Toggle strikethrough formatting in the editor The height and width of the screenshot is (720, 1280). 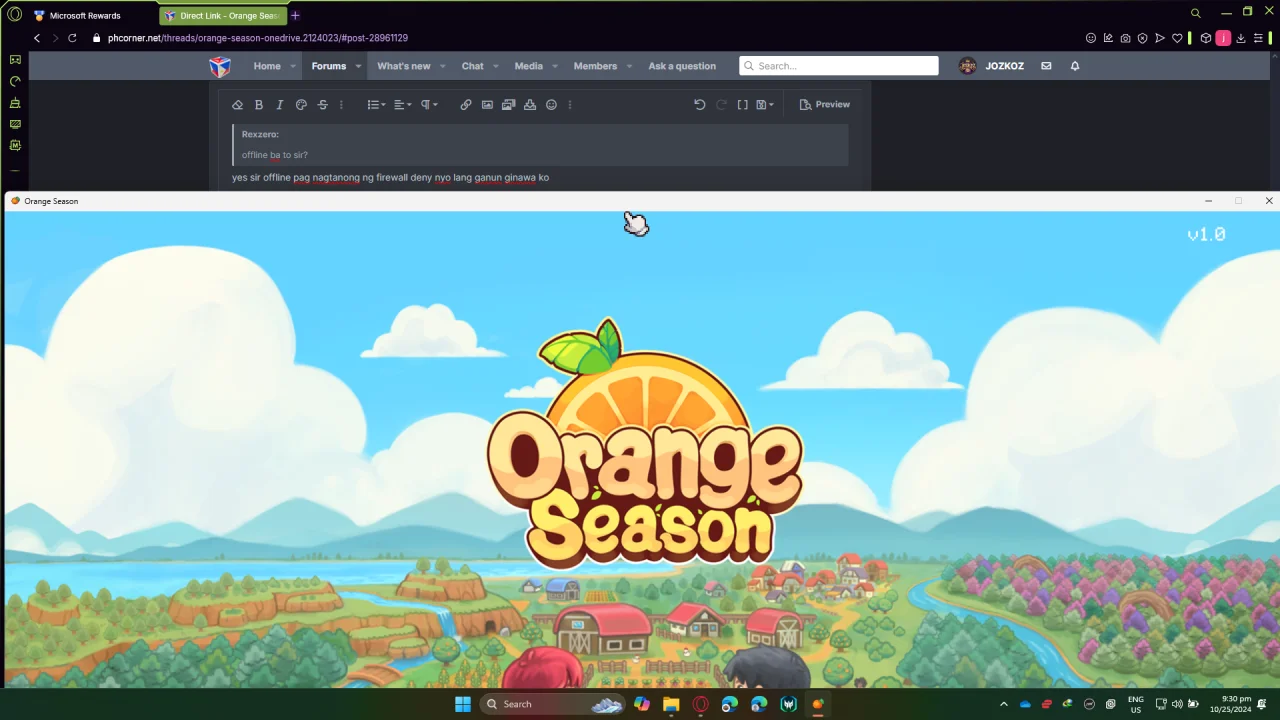click(322, 105)
